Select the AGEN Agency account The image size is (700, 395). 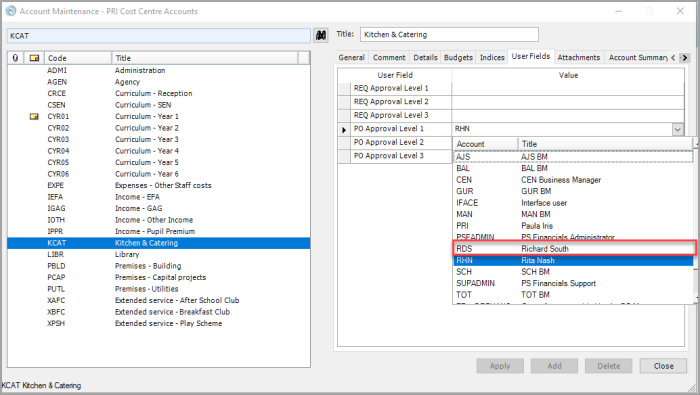158,82
